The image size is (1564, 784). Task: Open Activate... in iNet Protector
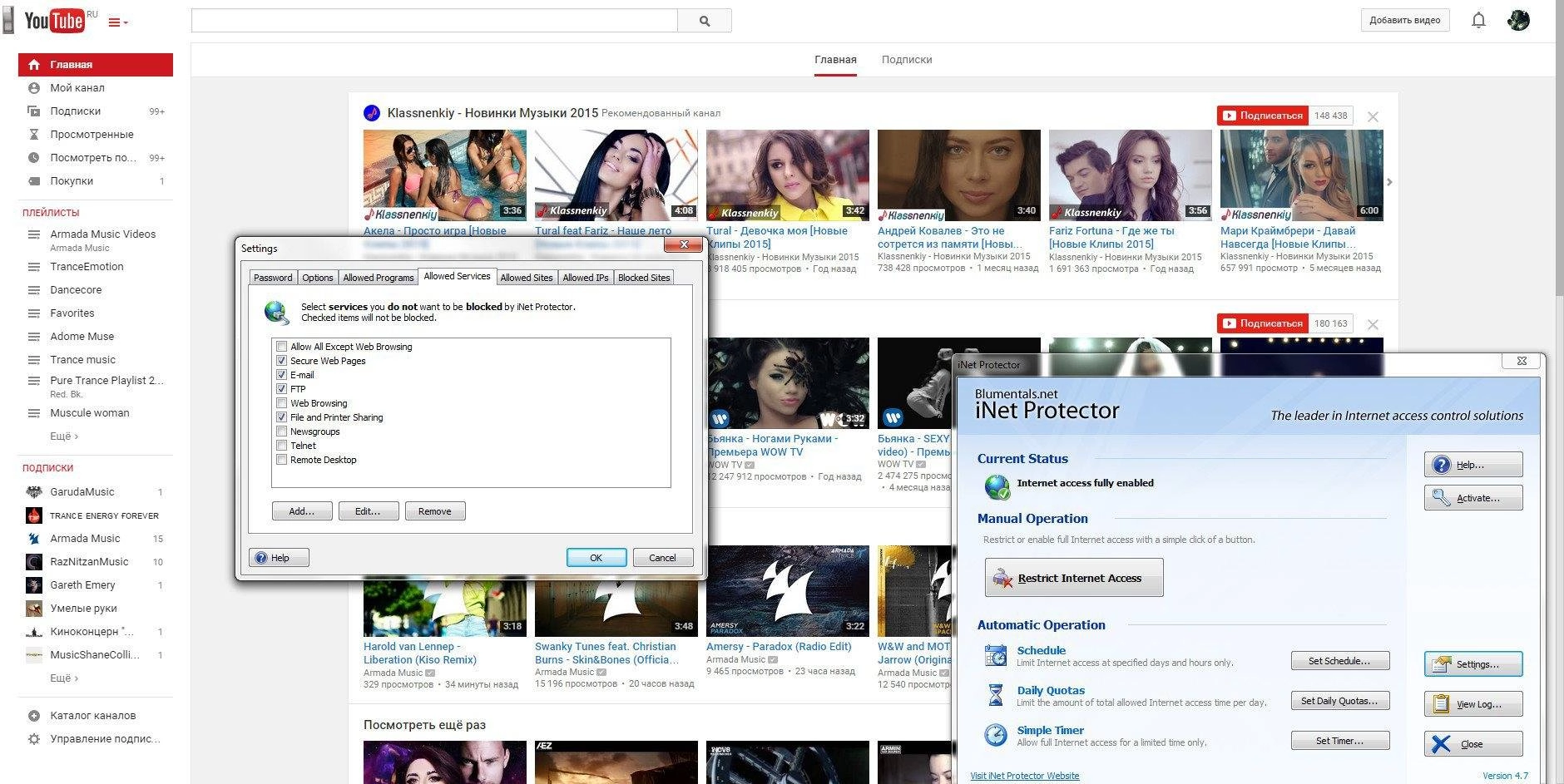click(1473, 498)
